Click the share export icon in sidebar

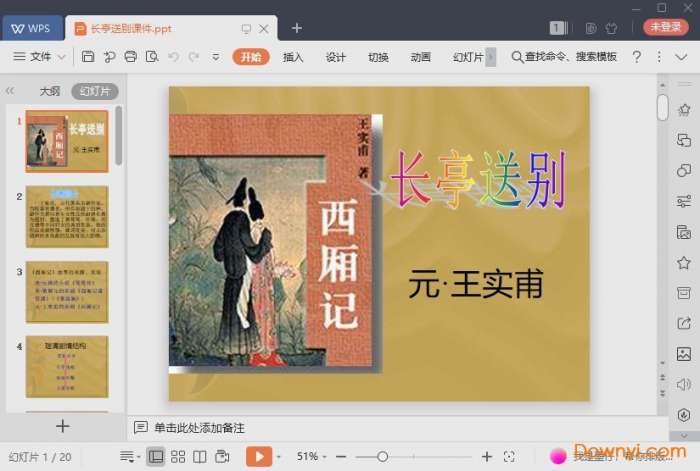point(683,323)
